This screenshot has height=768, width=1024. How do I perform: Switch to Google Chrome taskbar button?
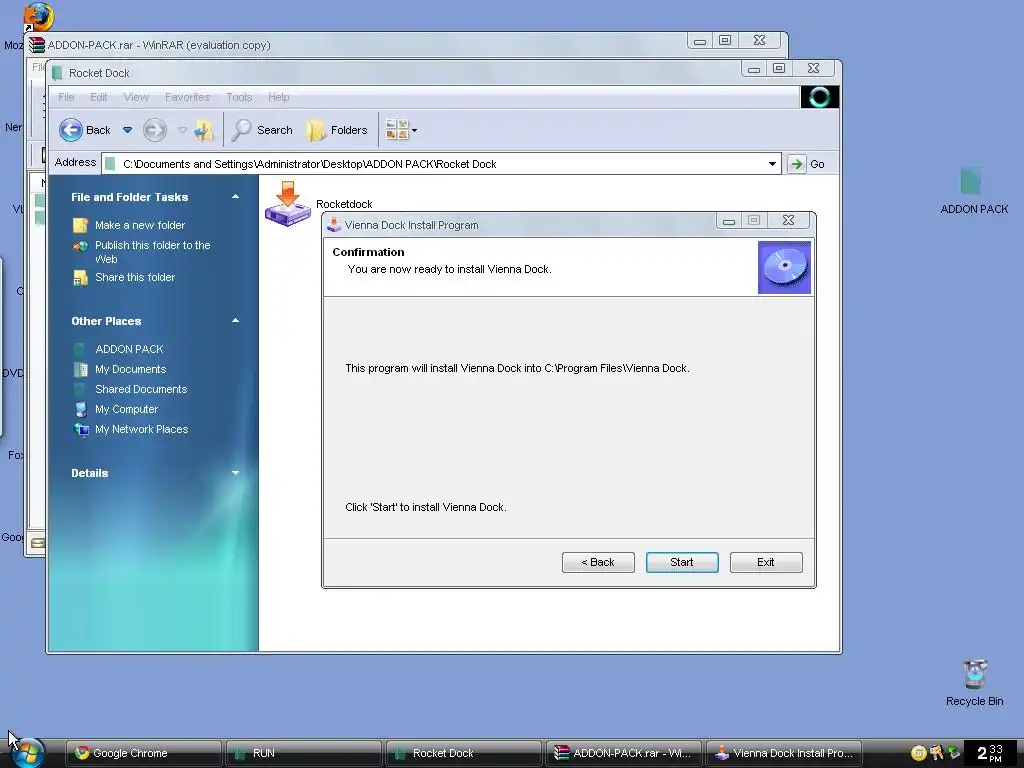coord(143,753)
